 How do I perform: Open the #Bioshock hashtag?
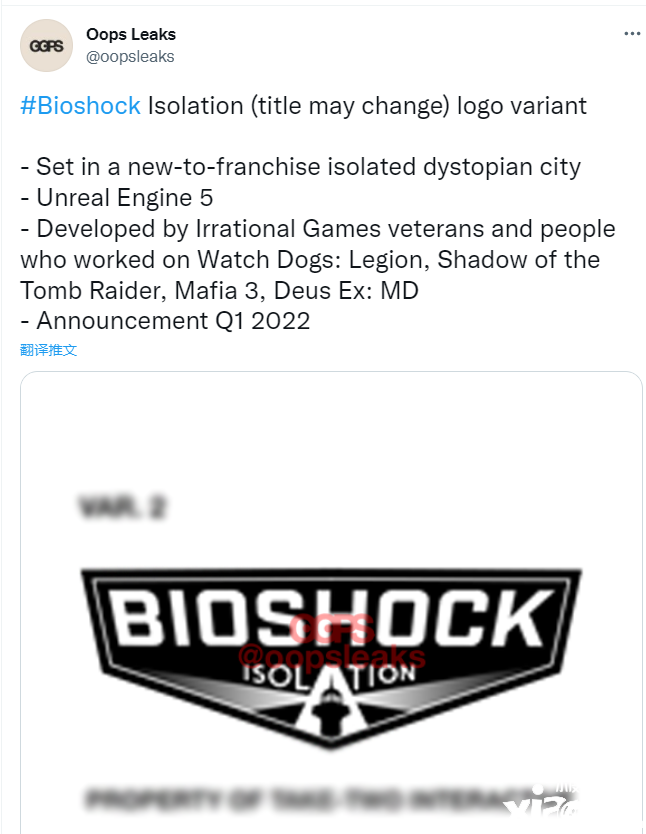[80, 105]
